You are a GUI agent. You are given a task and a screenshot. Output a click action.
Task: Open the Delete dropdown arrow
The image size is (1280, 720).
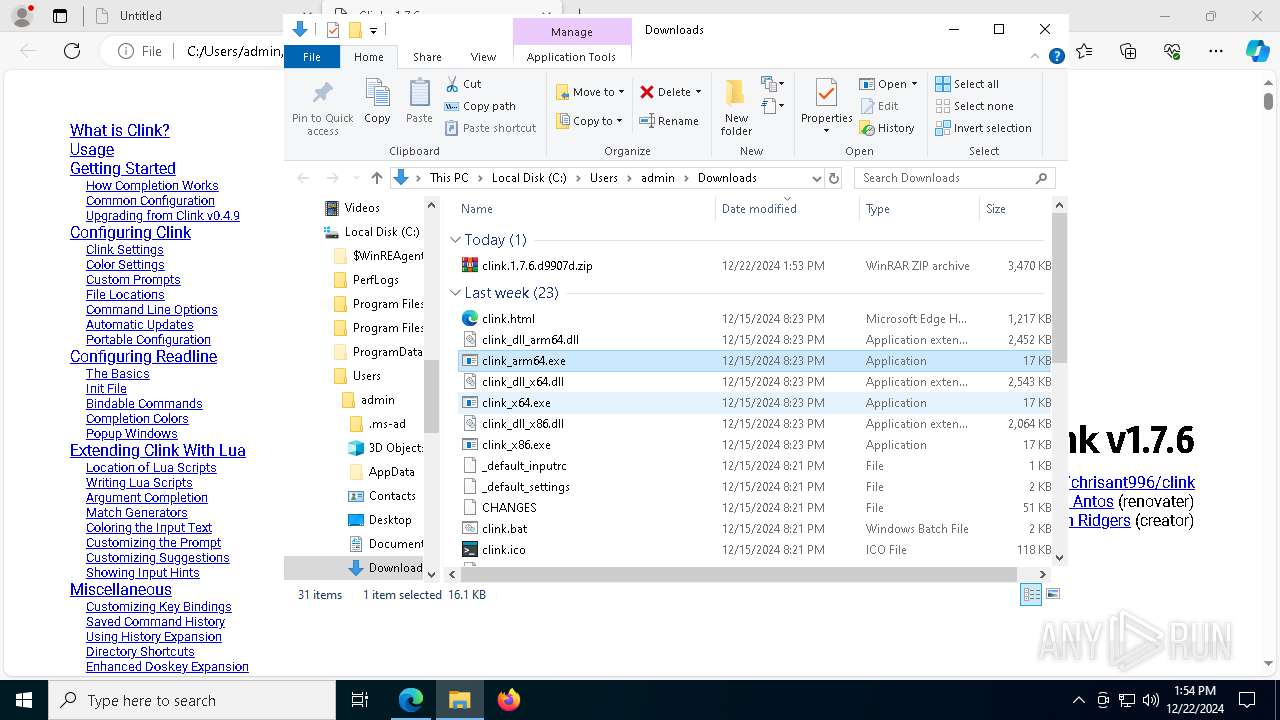coord(698,92)
